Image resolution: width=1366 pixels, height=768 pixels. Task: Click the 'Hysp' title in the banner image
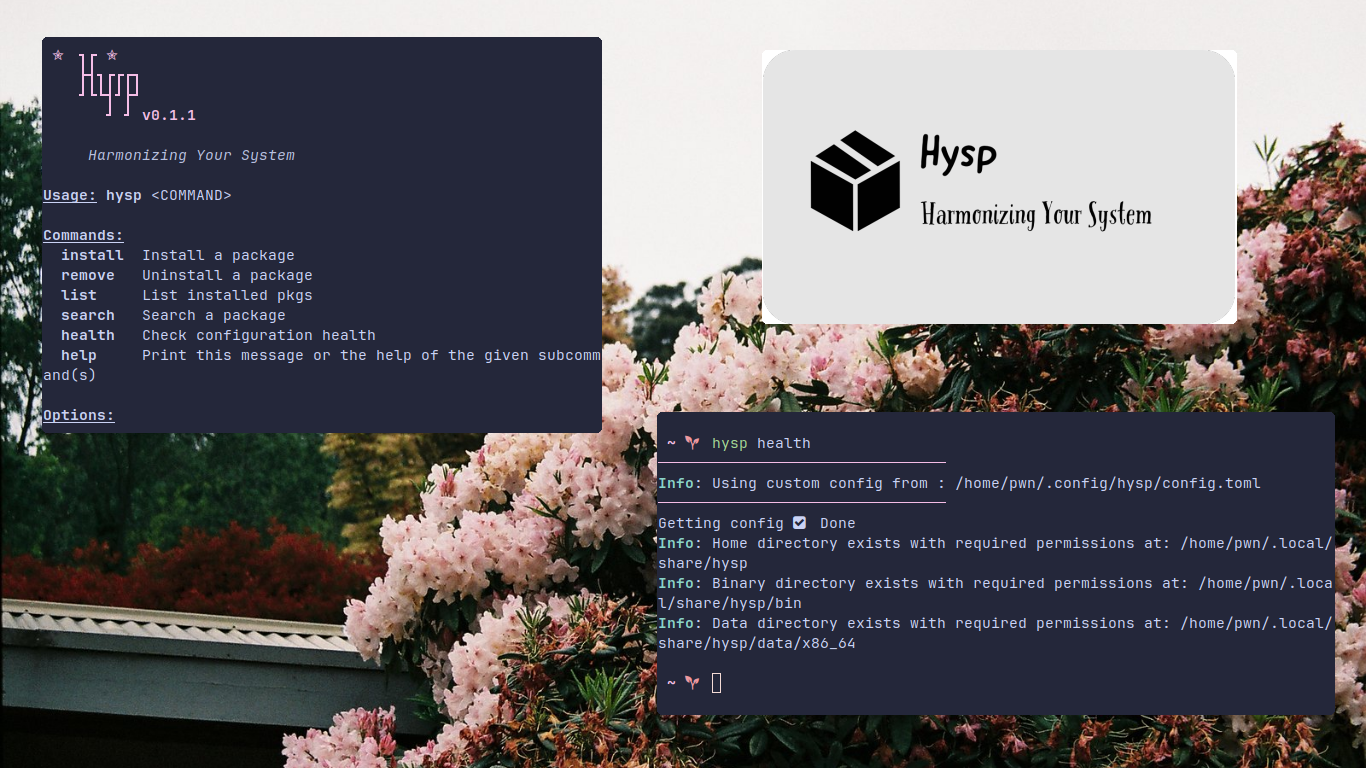(x=958, y=153)
